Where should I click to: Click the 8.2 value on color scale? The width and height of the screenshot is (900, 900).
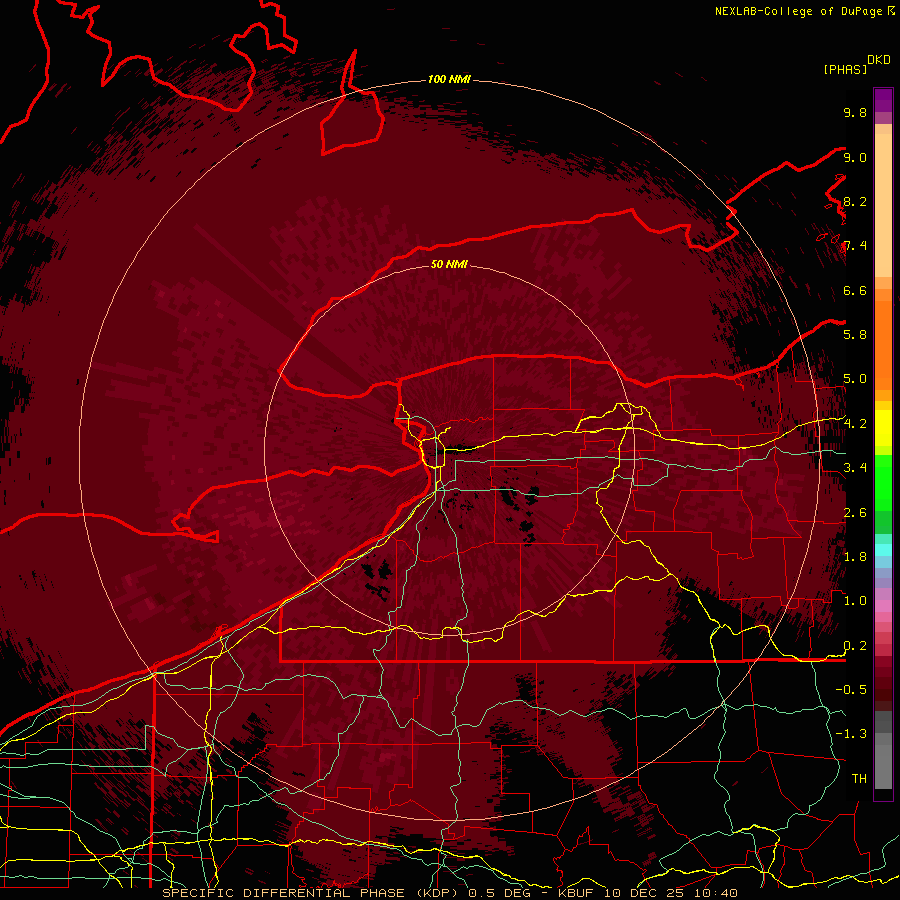coord(855,201)
